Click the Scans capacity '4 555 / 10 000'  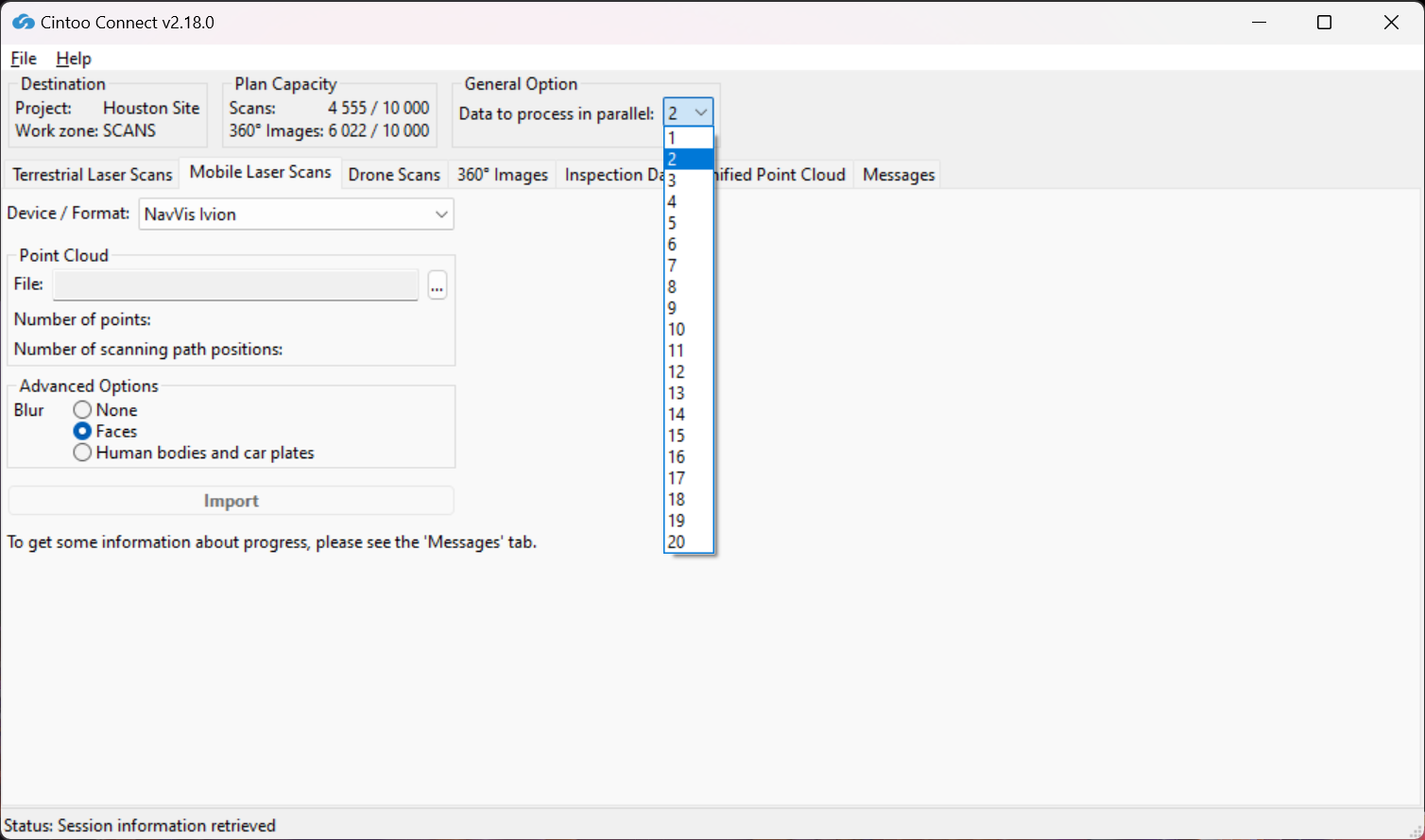point(379,108)
